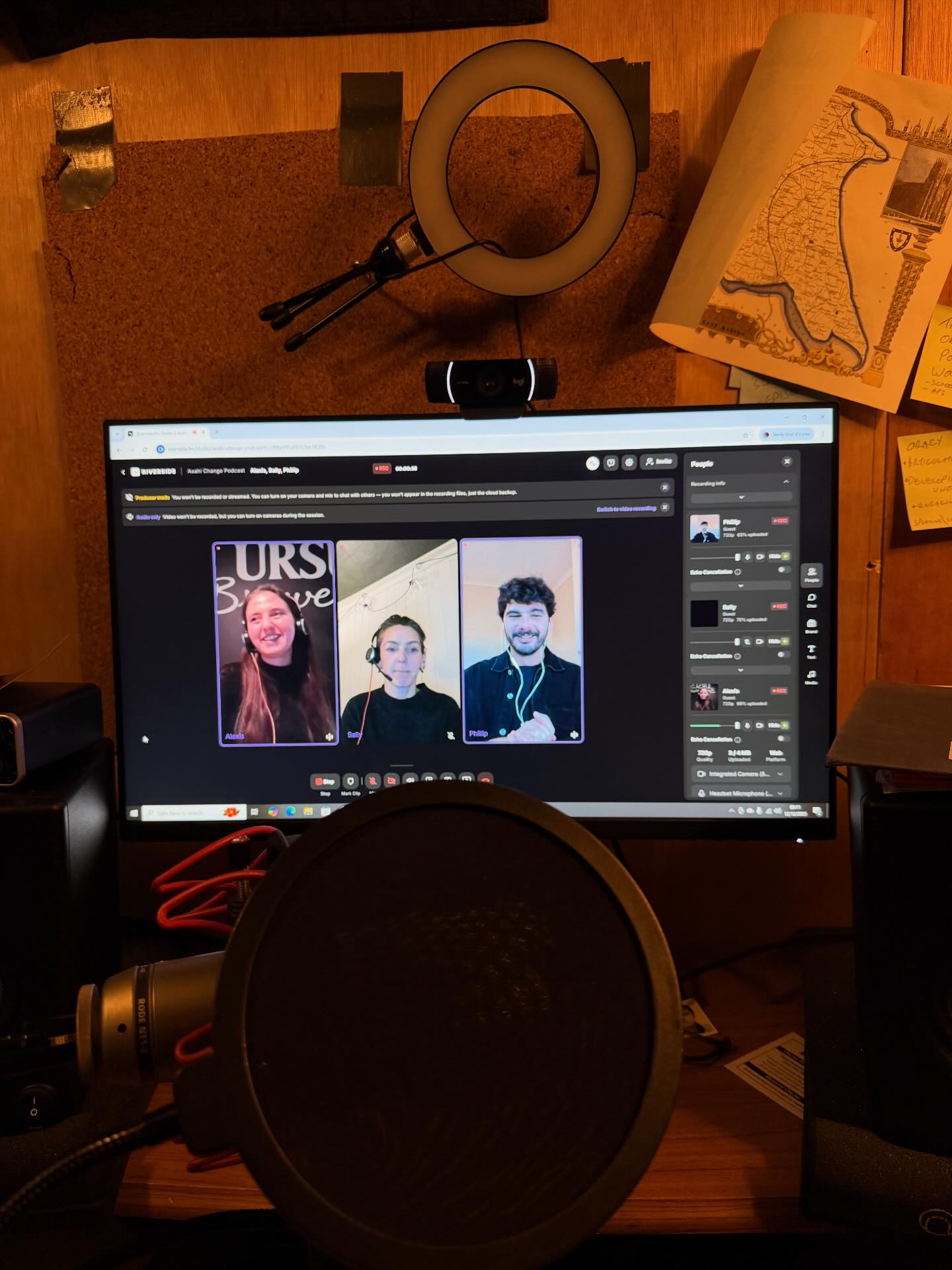Toggle Echo Cancellation for Alexis

pyautogui.click(x=783, y=739)
